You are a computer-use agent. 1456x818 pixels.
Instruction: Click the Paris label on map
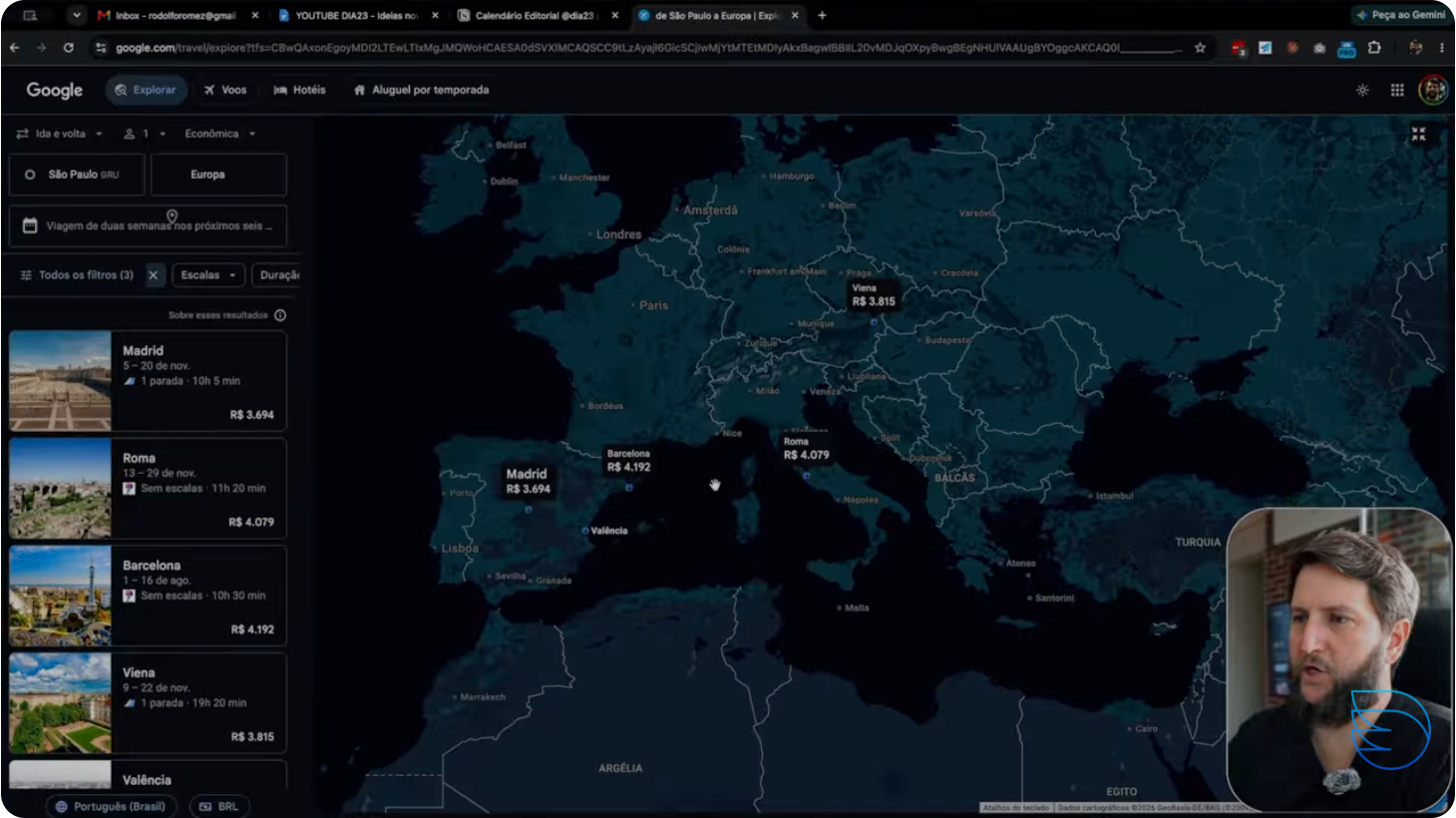coord(653,305)
